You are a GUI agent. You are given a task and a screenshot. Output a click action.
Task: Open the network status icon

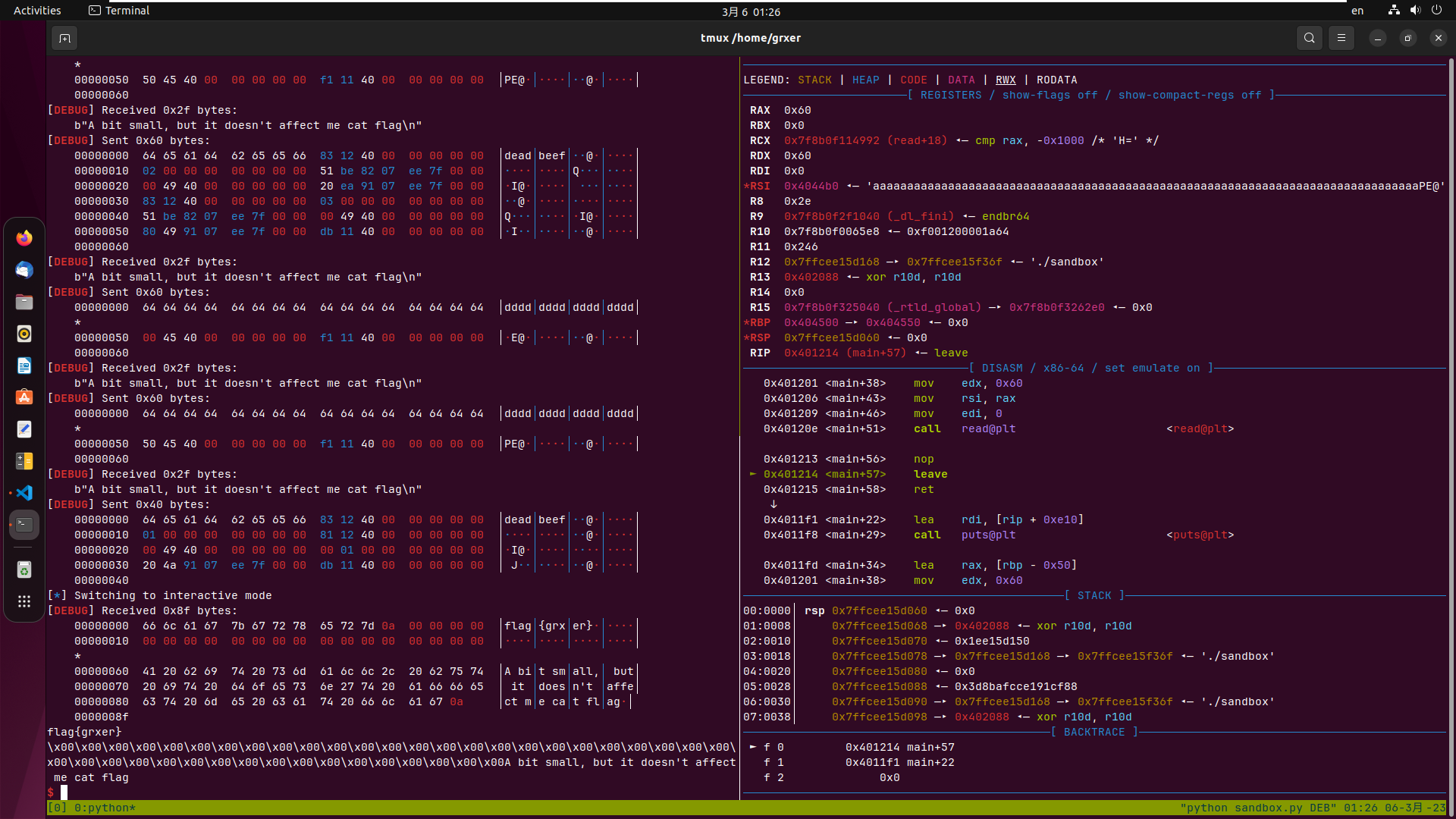pyautogui.click(x=1394, y=11)
